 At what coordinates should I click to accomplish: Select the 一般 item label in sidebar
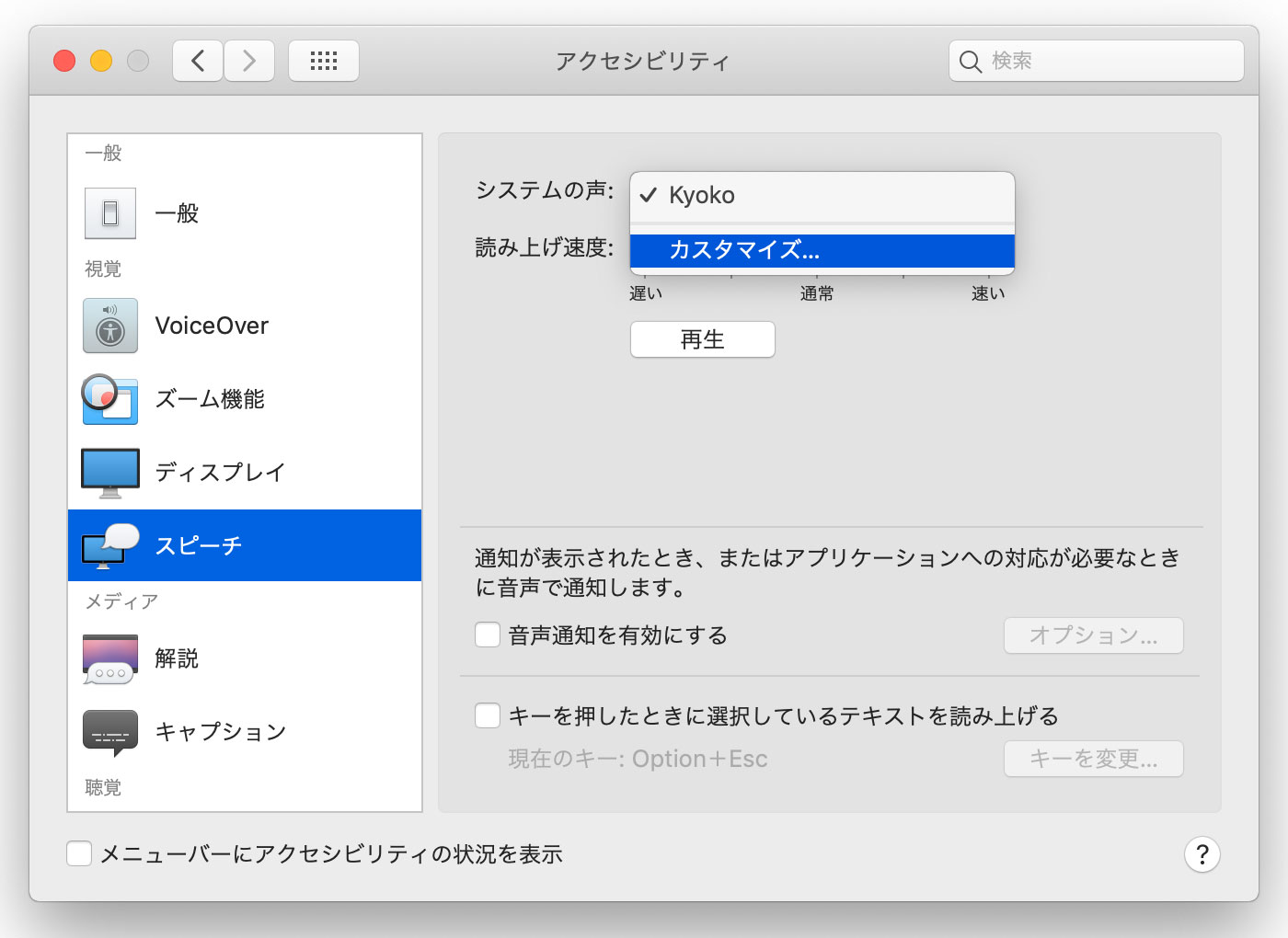[177, 213]
